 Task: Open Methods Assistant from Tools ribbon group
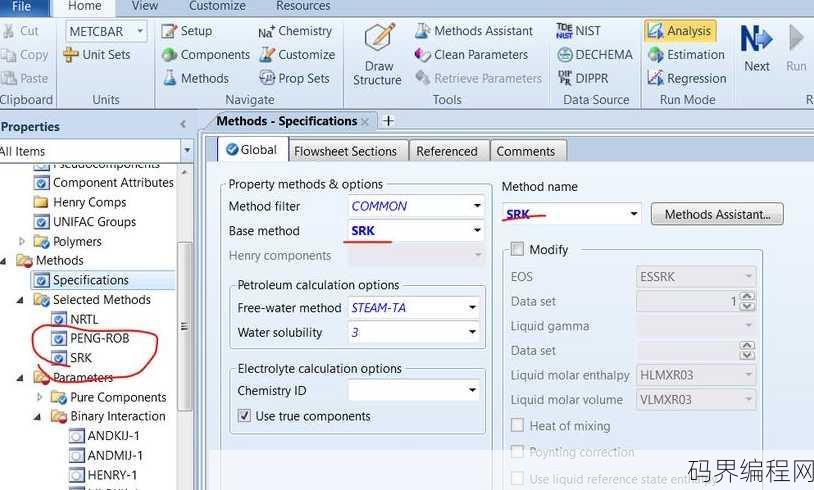pos(473,31)
